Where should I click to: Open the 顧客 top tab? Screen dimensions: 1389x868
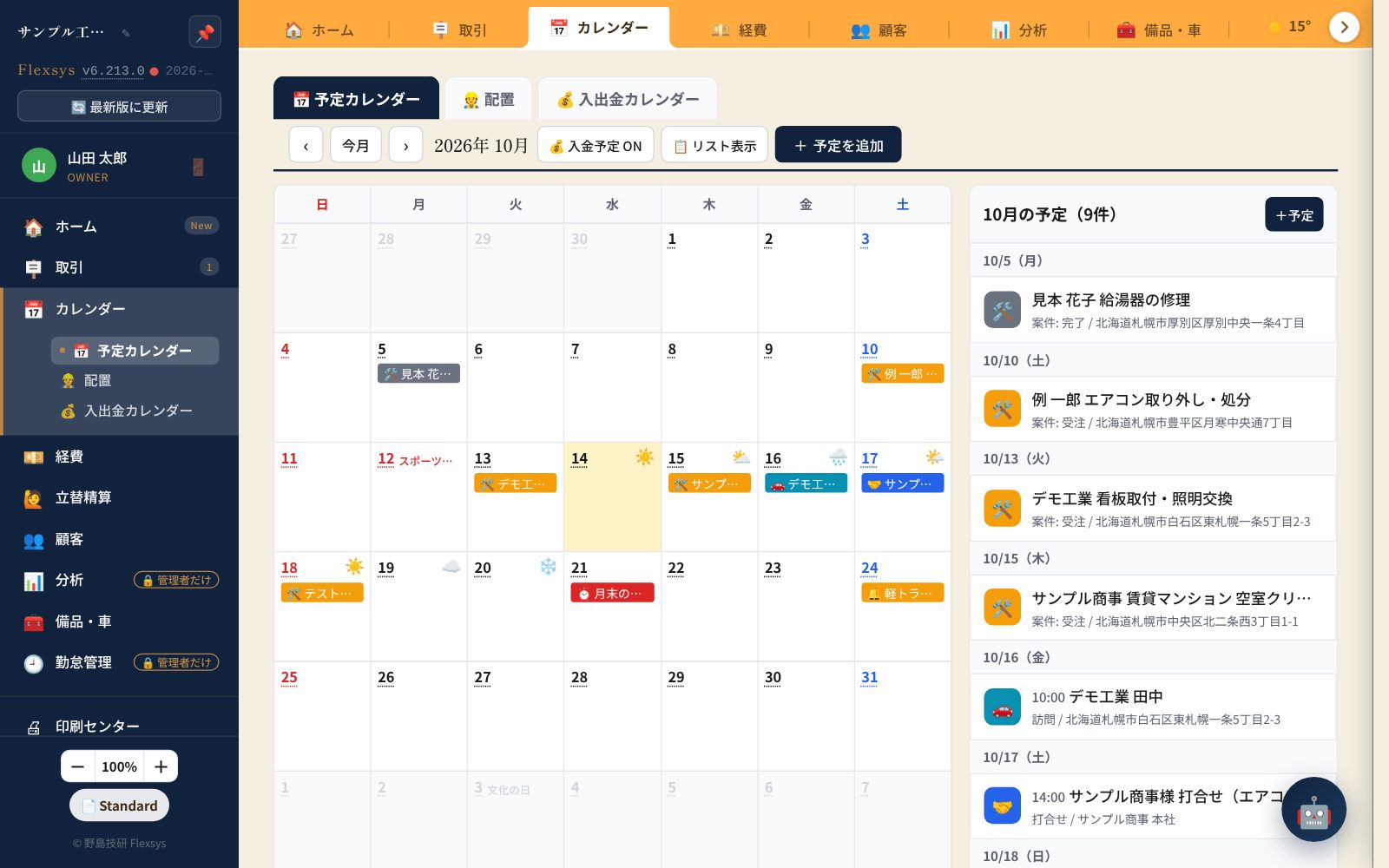[879, 30]
